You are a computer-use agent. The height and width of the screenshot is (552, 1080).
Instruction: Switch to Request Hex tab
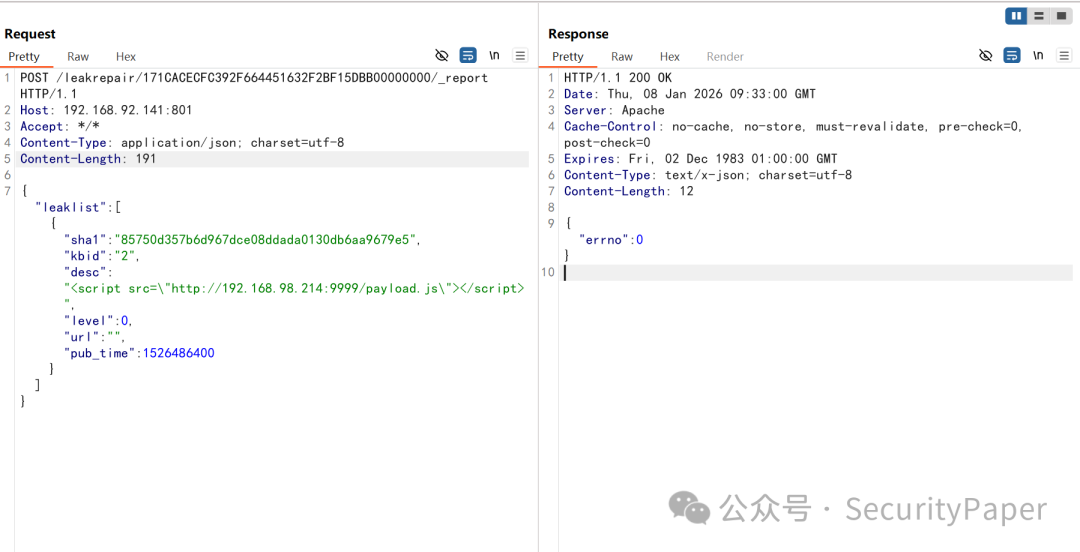125,57
